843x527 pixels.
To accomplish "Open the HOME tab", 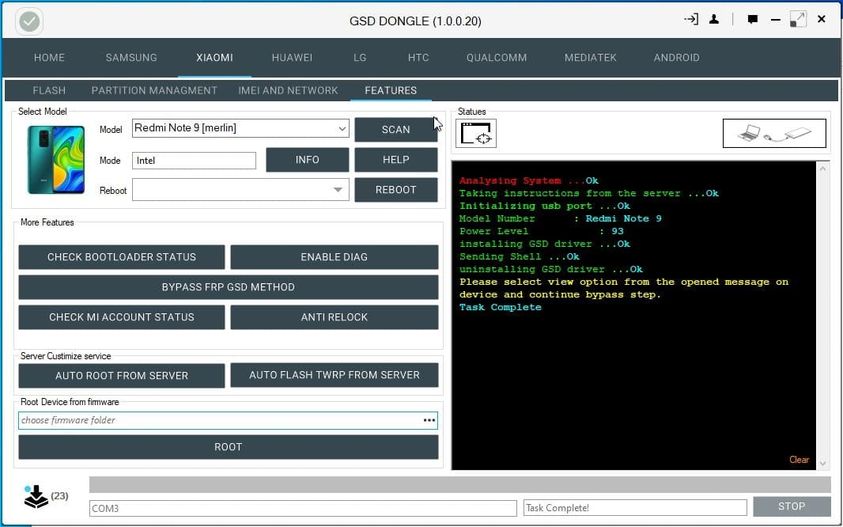I will [x=49, y=58].
